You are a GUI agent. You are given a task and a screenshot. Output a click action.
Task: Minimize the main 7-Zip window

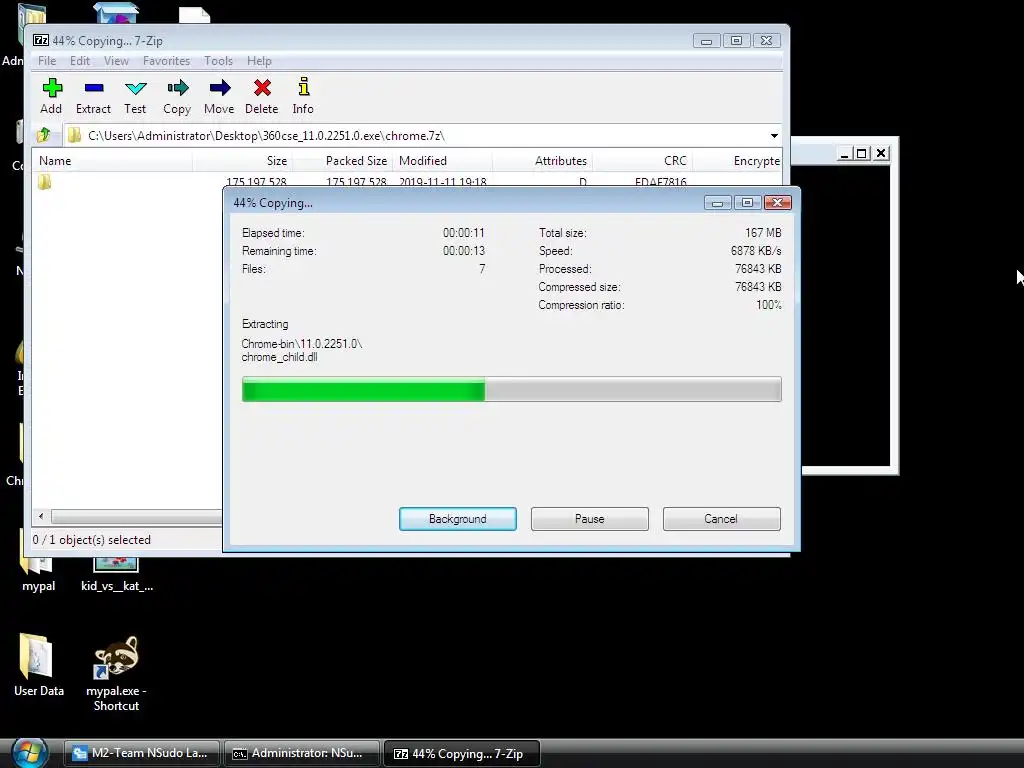tap(706, 40)
